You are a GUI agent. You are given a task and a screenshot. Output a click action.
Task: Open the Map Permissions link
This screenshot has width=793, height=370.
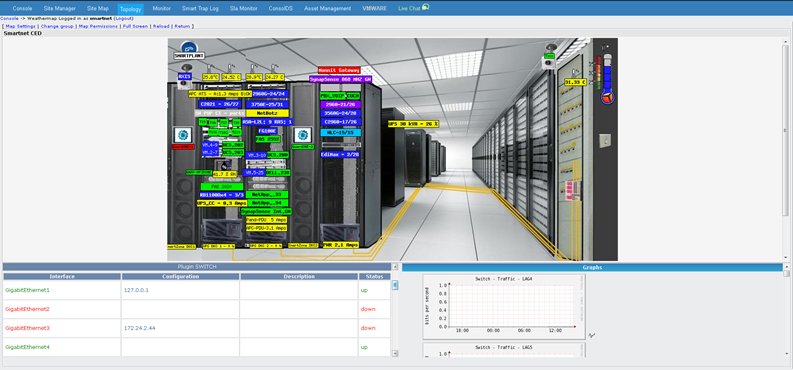98,26
